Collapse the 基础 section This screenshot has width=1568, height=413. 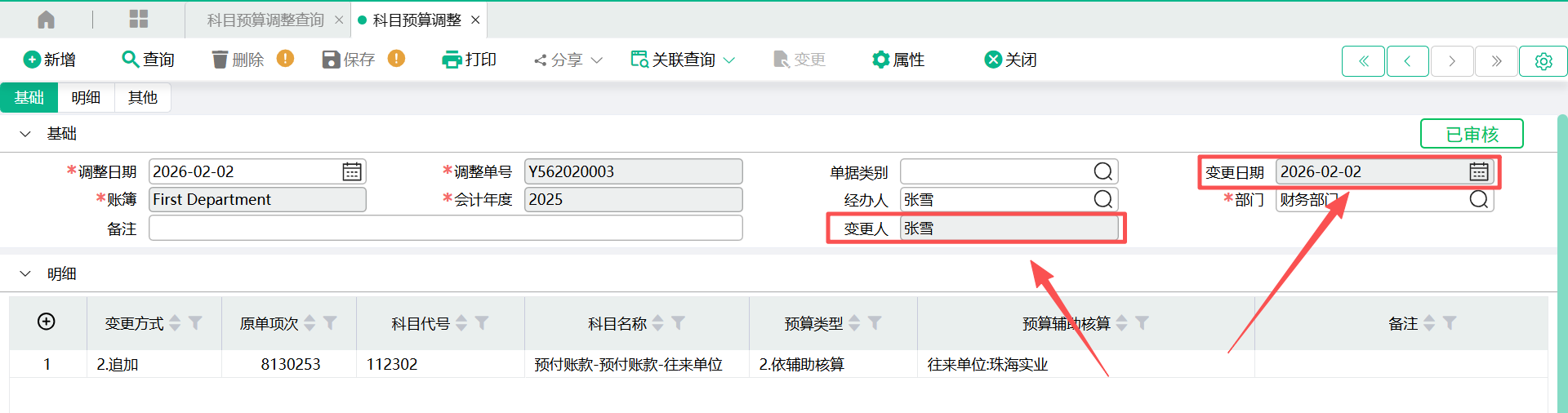coord(25,134)
